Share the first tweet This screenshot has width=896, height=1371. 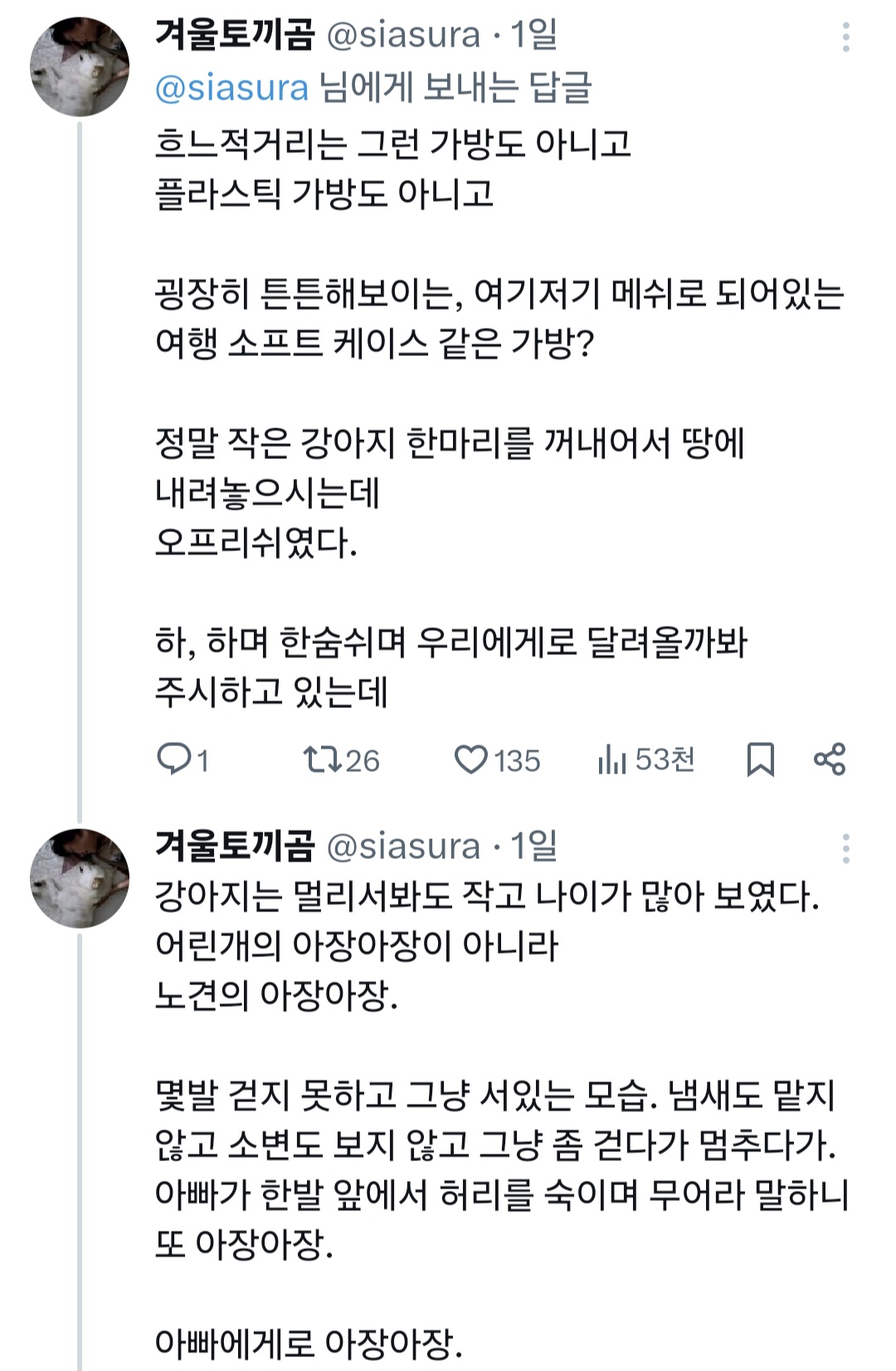830,759
